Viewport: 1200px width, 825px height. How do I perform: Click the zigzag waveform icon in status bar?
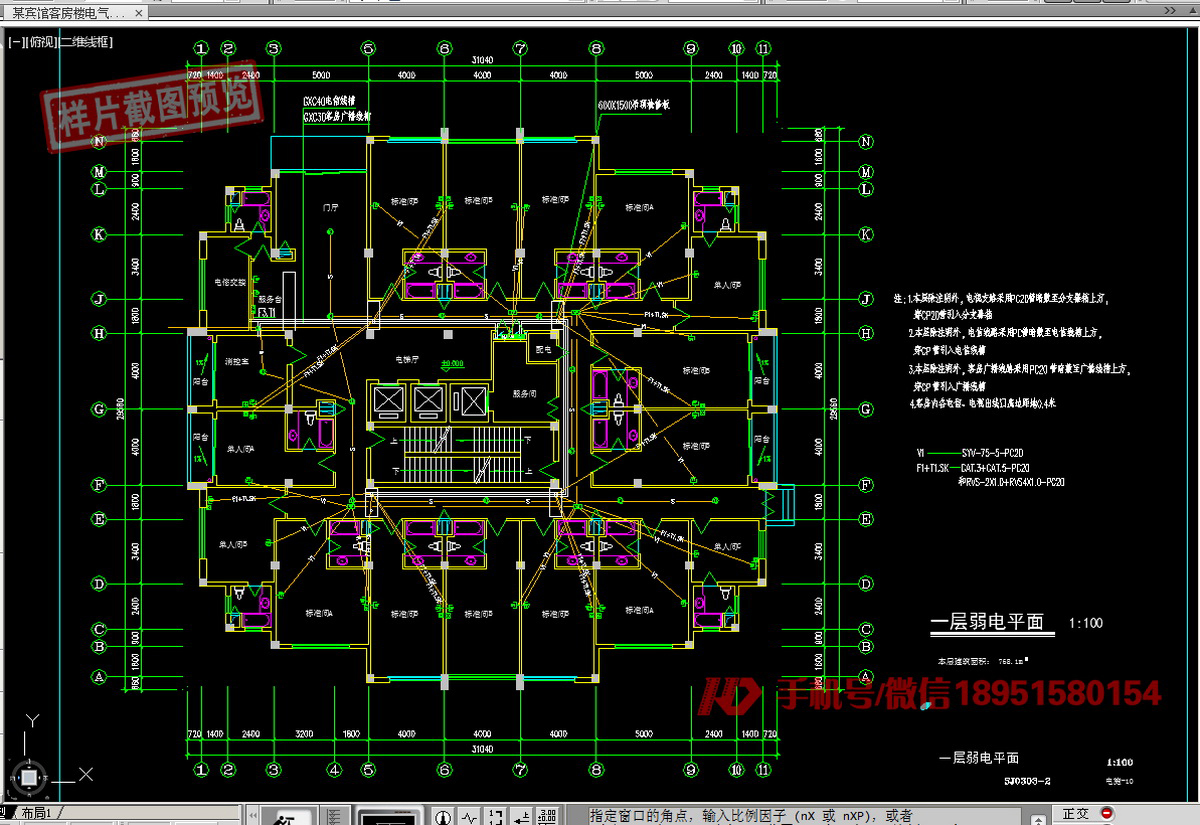470,816
